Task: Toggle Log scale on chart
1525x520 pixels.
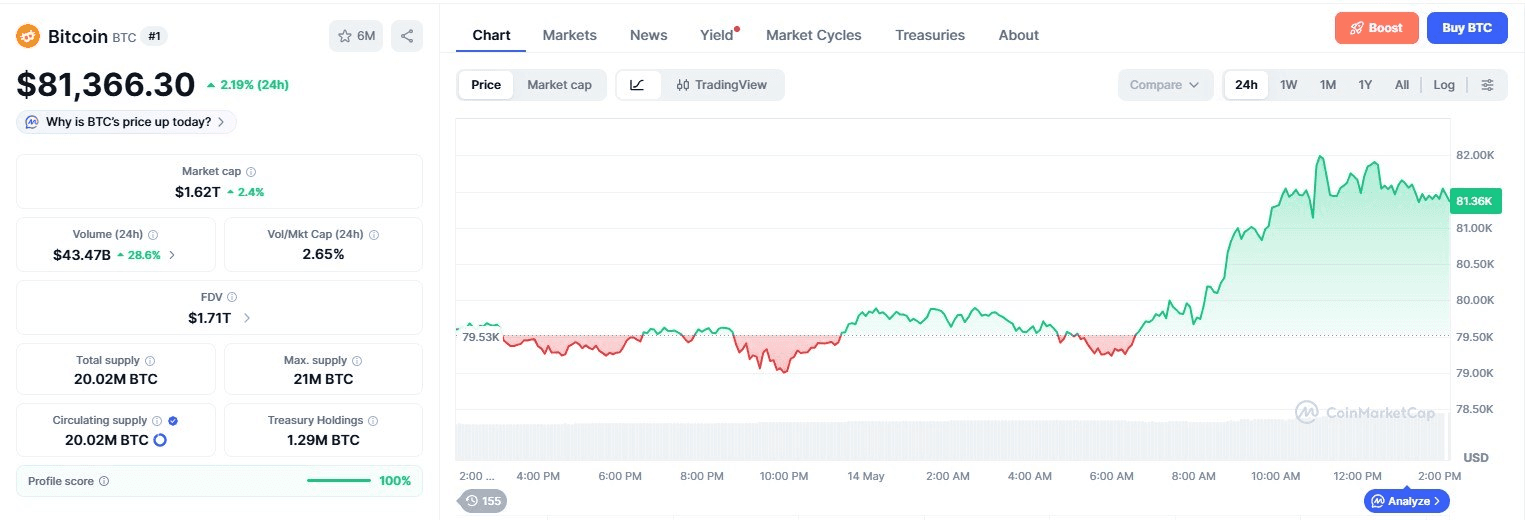Action: [1444, 85]
